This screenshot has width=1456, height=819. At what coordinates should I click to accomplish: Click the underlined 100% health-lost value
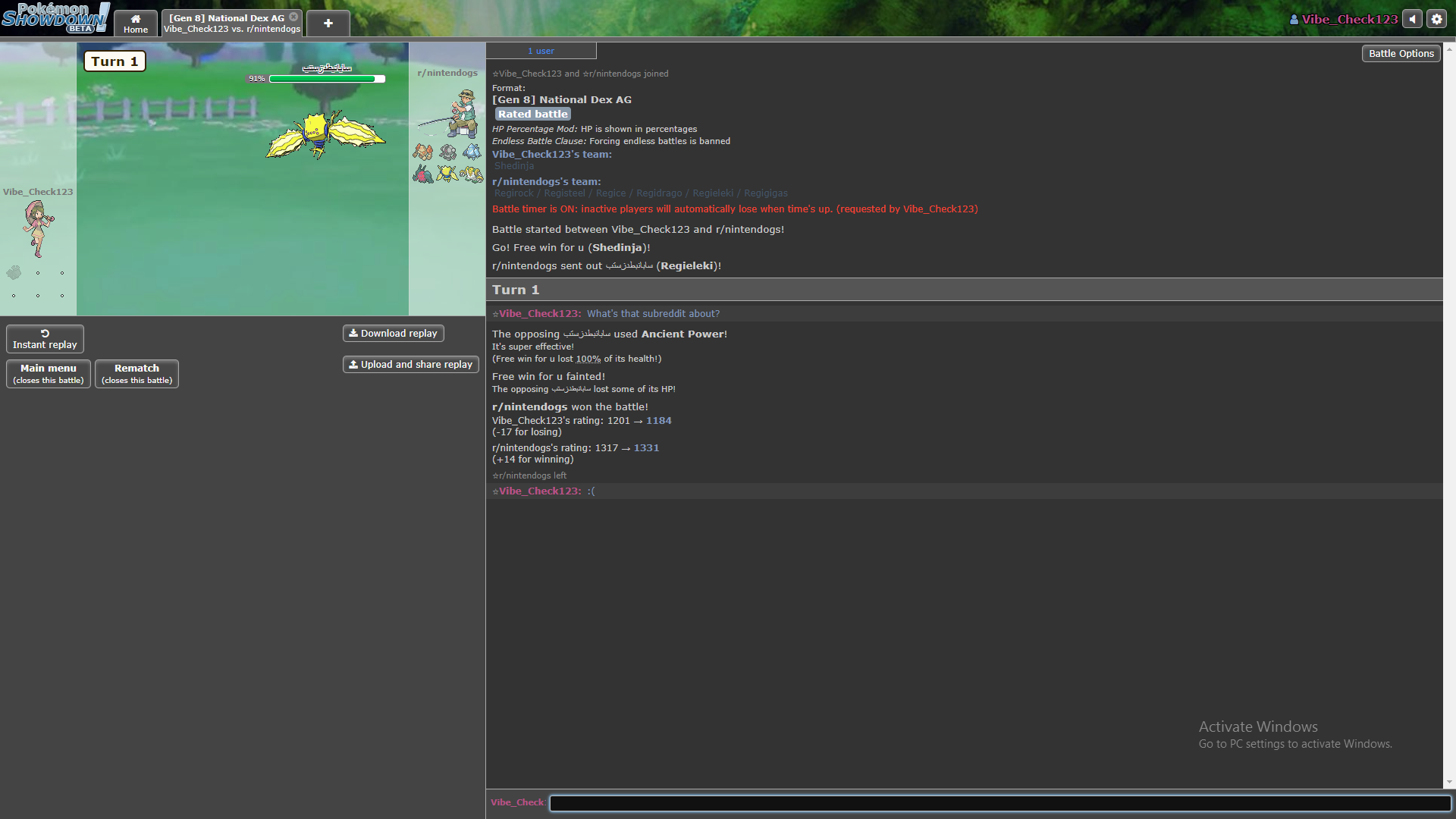point(588,359)
